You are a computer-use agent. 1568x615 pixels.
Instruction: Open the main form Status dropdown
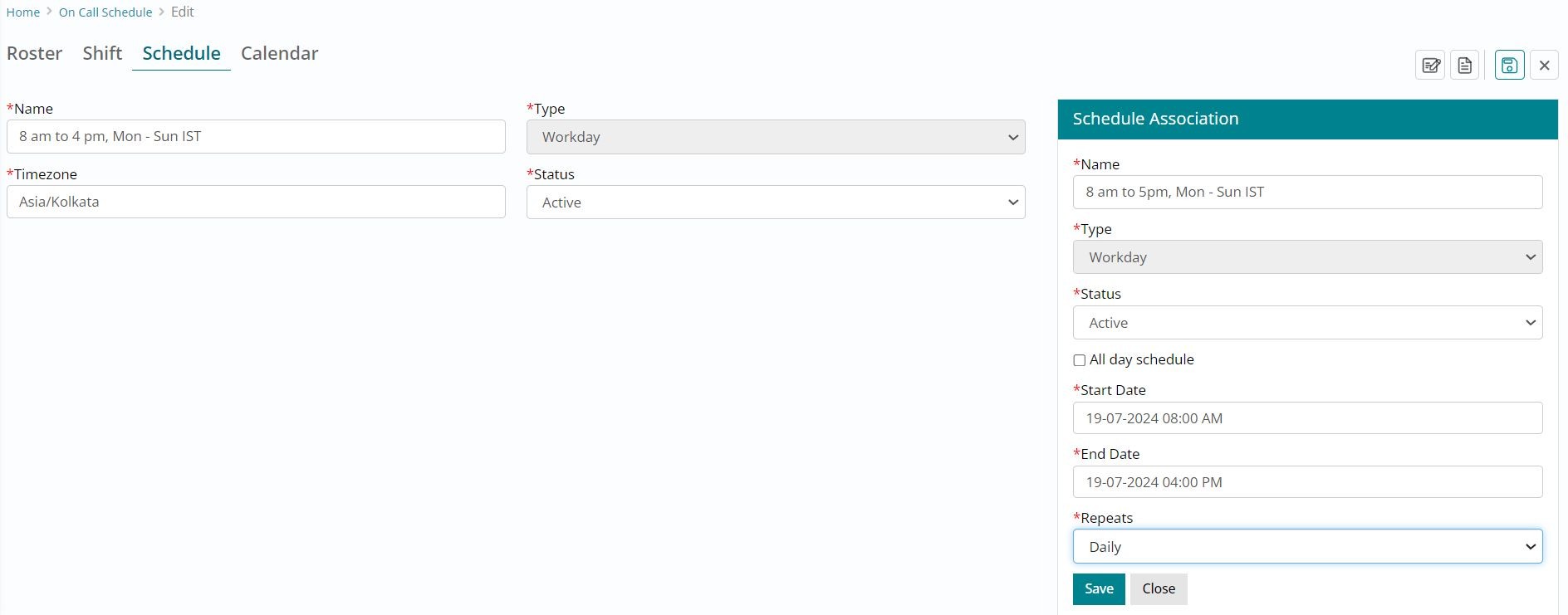tap(776, 203)
